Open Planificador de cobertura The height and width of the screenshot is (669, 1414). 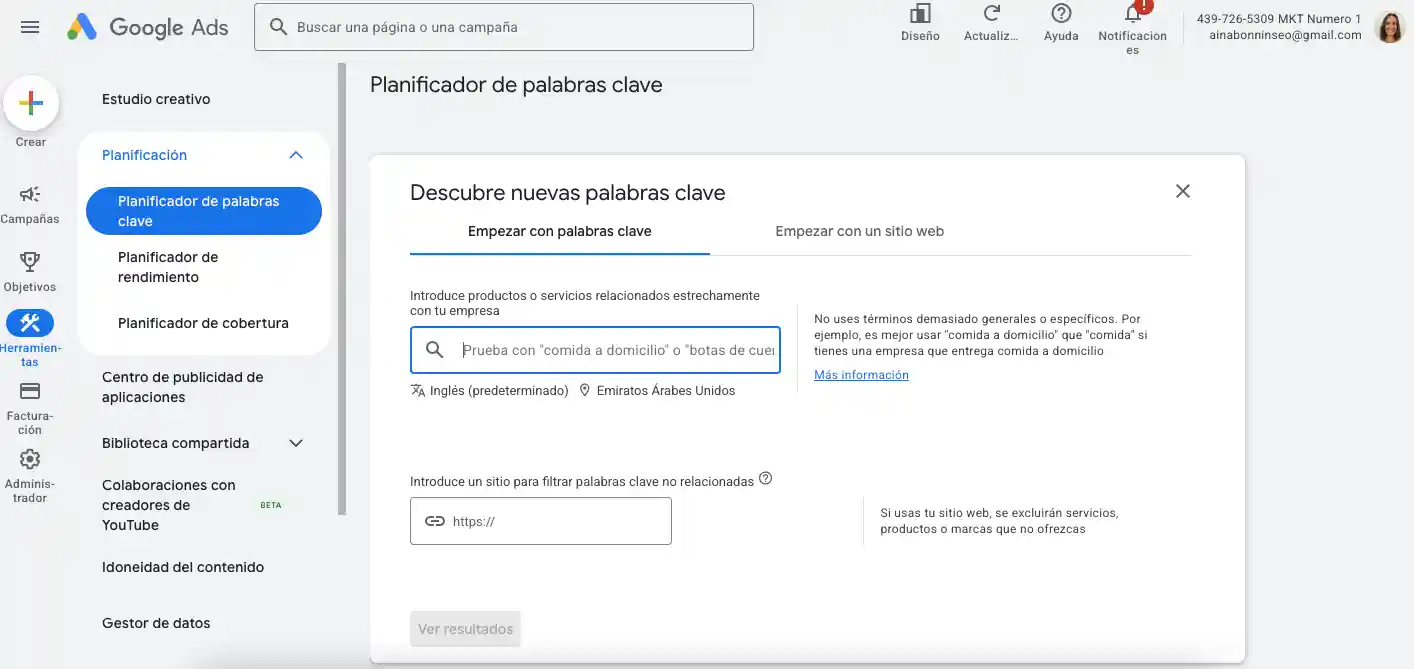204,323
